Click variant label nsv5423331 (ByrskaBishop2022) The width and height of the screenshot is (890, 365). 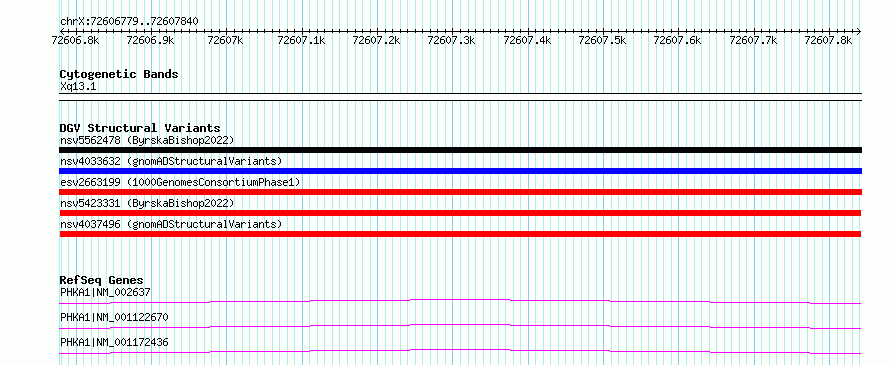pyautogui.click(x=147, y=203)
